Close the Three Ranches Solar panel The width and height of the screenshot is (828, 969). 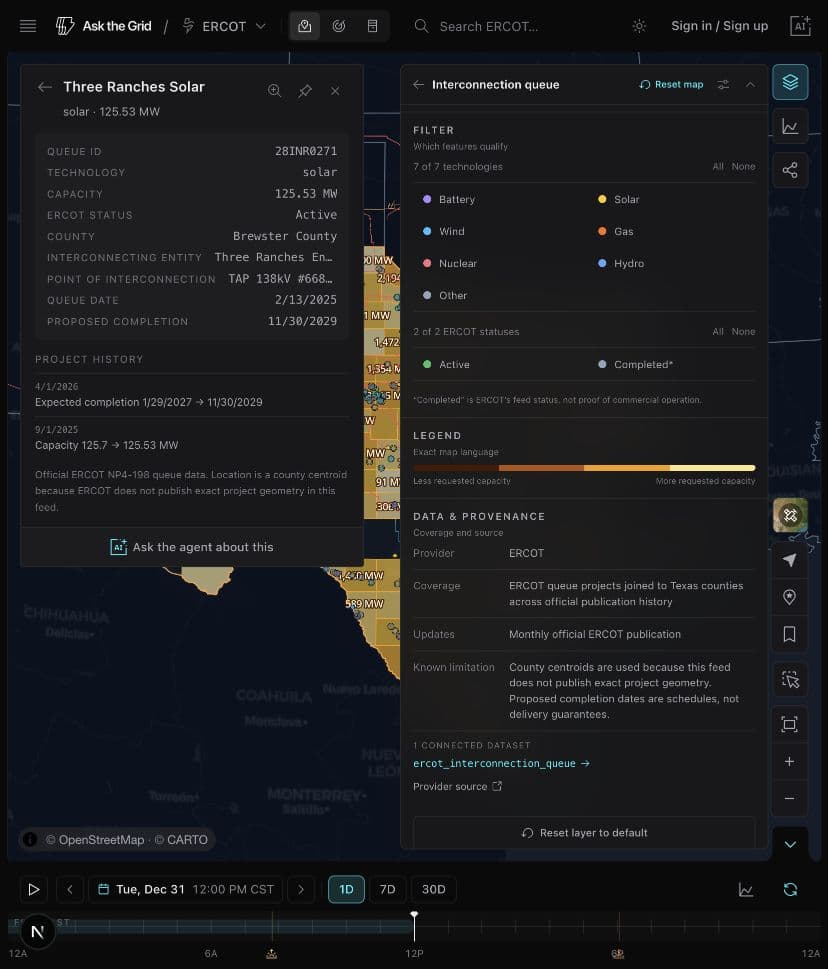(x=335, y=91)
